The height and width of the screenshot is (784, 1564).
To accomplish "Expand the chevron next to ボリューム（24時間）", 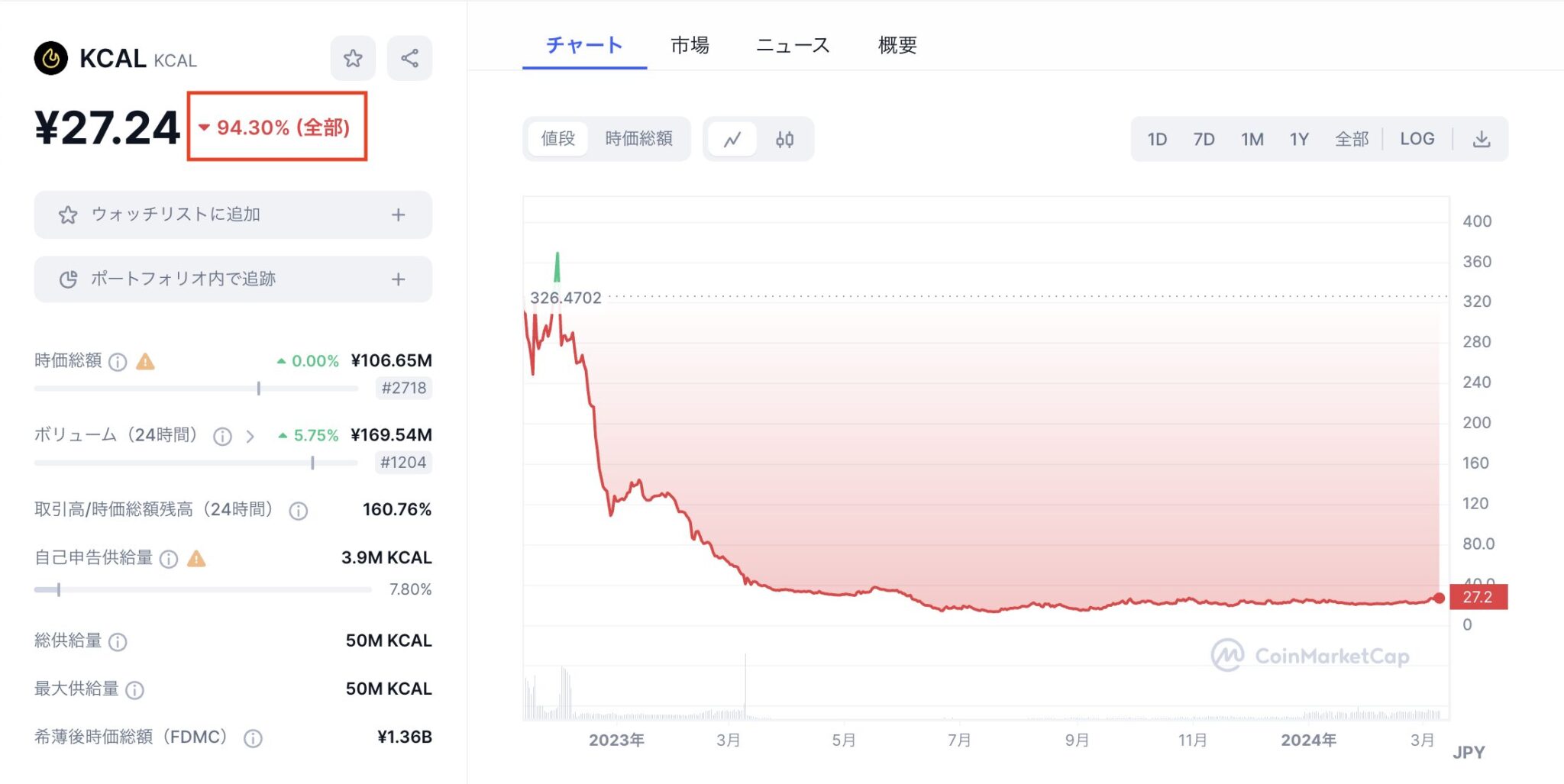I will (250, 436).
